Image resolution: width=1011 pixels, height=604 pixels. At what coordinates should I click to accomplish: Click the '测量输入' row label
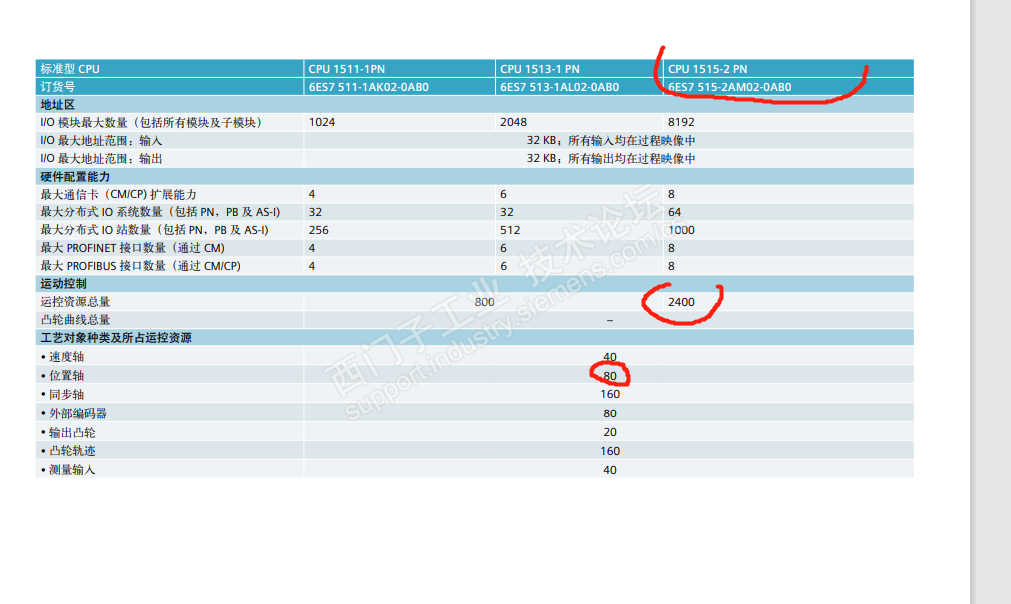[x=68, y=470]
